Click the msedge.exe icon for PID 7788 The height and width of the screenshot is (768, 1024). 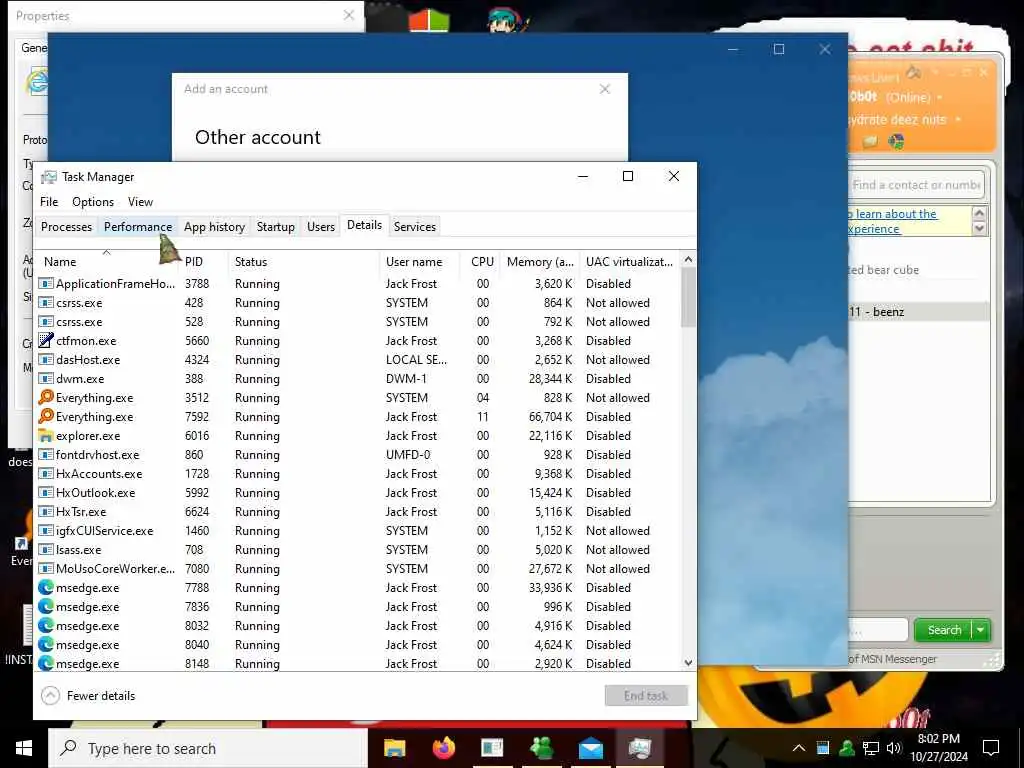46,587
